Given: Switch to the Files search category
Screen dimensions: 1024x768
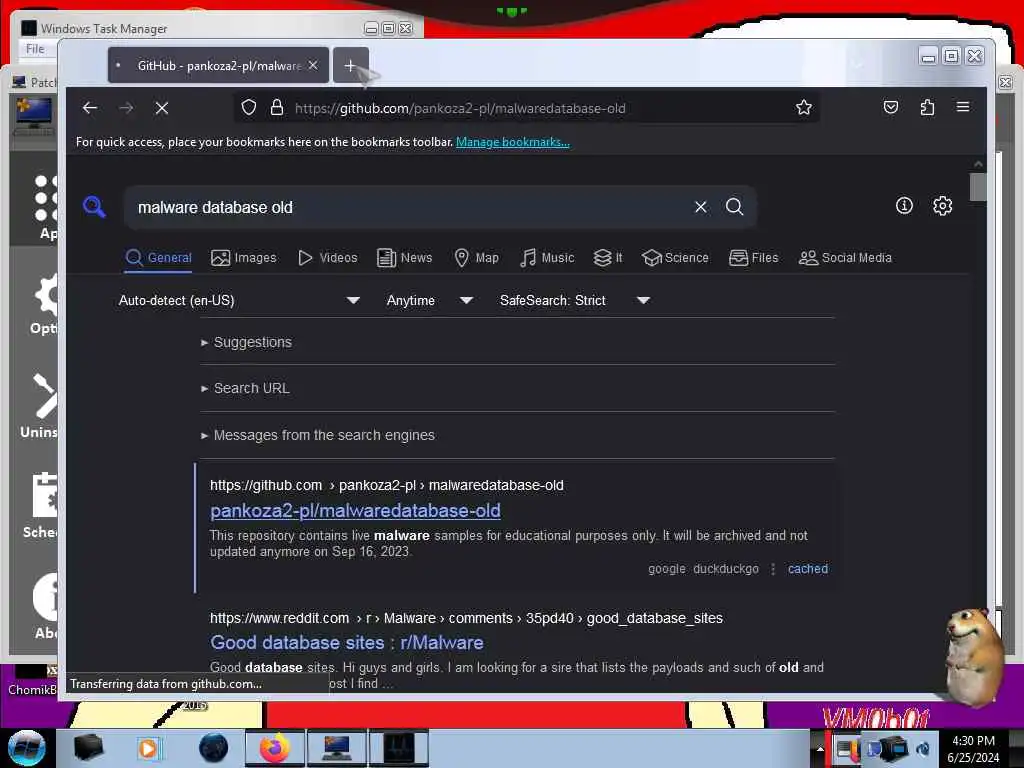Looking at the screenshot, I should [x=754, y=258].
